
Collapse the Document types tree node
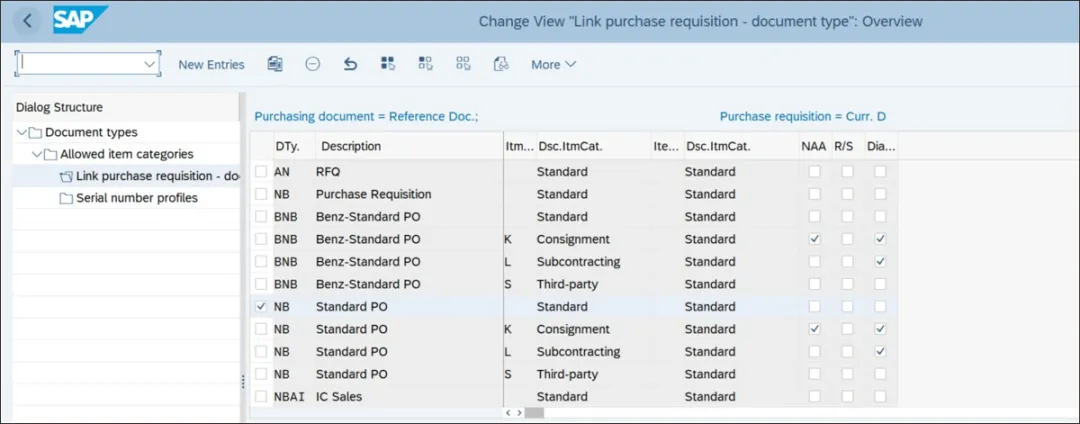click(x=21, y=132)
